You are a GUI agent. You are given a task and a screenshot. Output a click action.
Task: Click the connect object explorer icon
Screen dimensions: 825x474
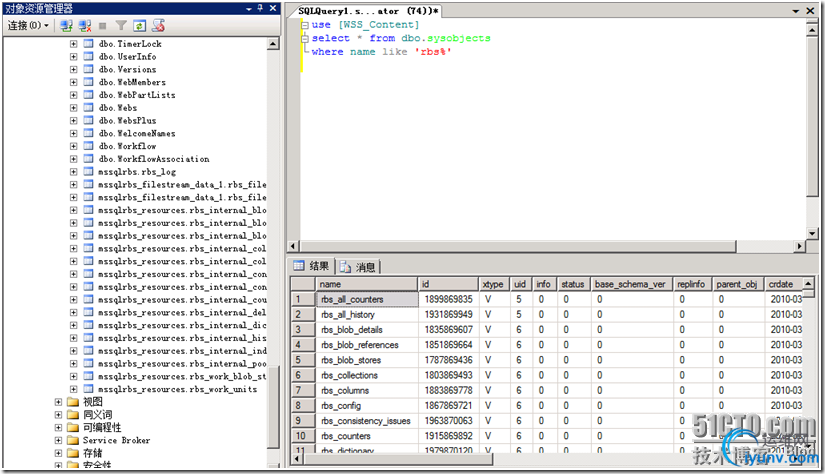coord(66,25)
